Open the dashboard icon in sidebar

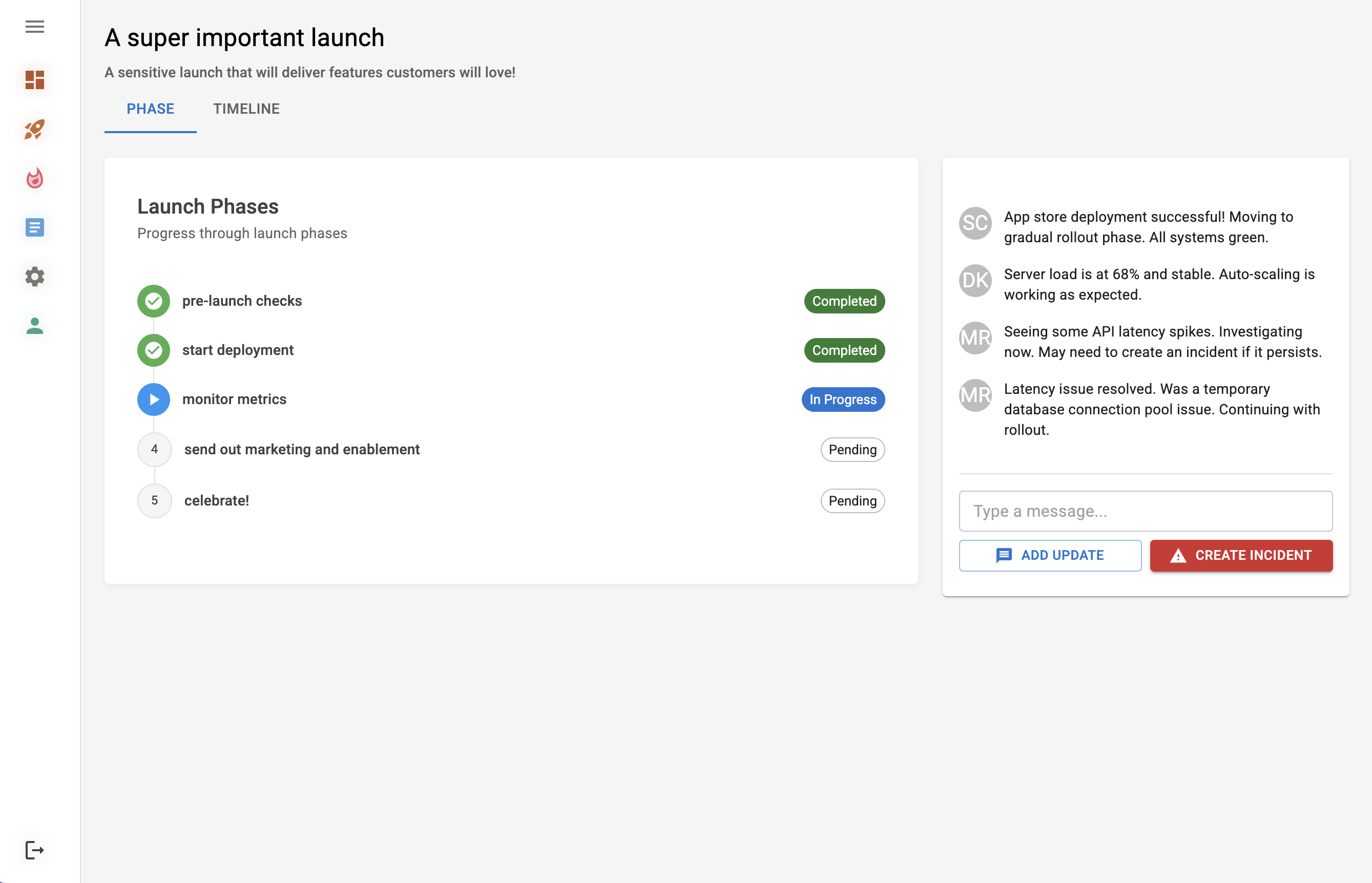tap(35, 80)
